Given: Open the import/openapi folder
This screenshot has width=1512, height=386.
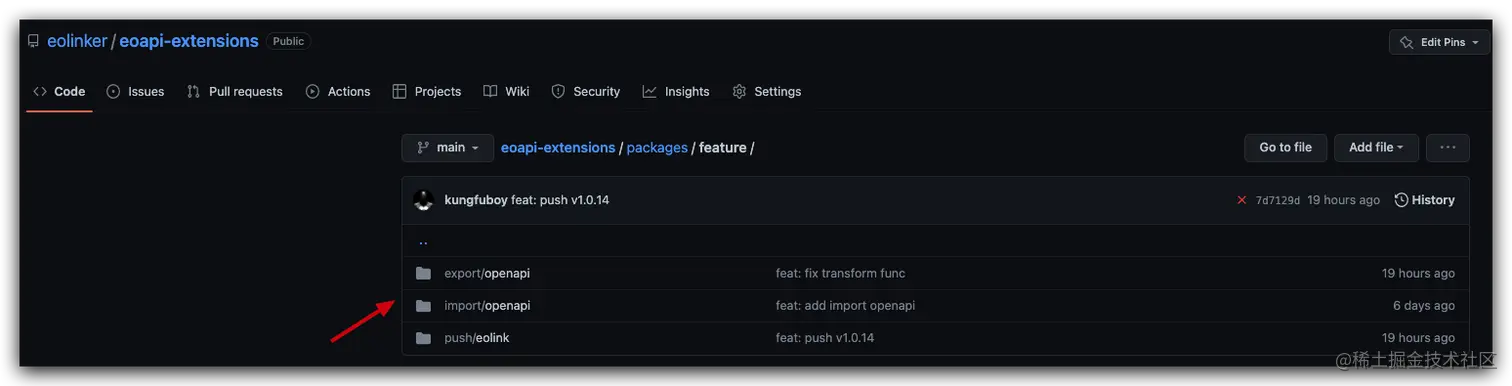Looking at the screenshot, I should point(487,305).
